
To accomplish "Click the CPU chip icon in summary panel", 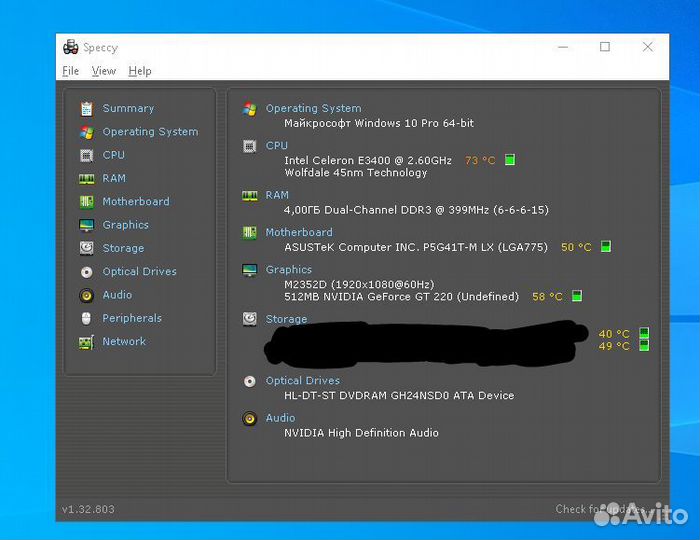I will tap(250, 146).
